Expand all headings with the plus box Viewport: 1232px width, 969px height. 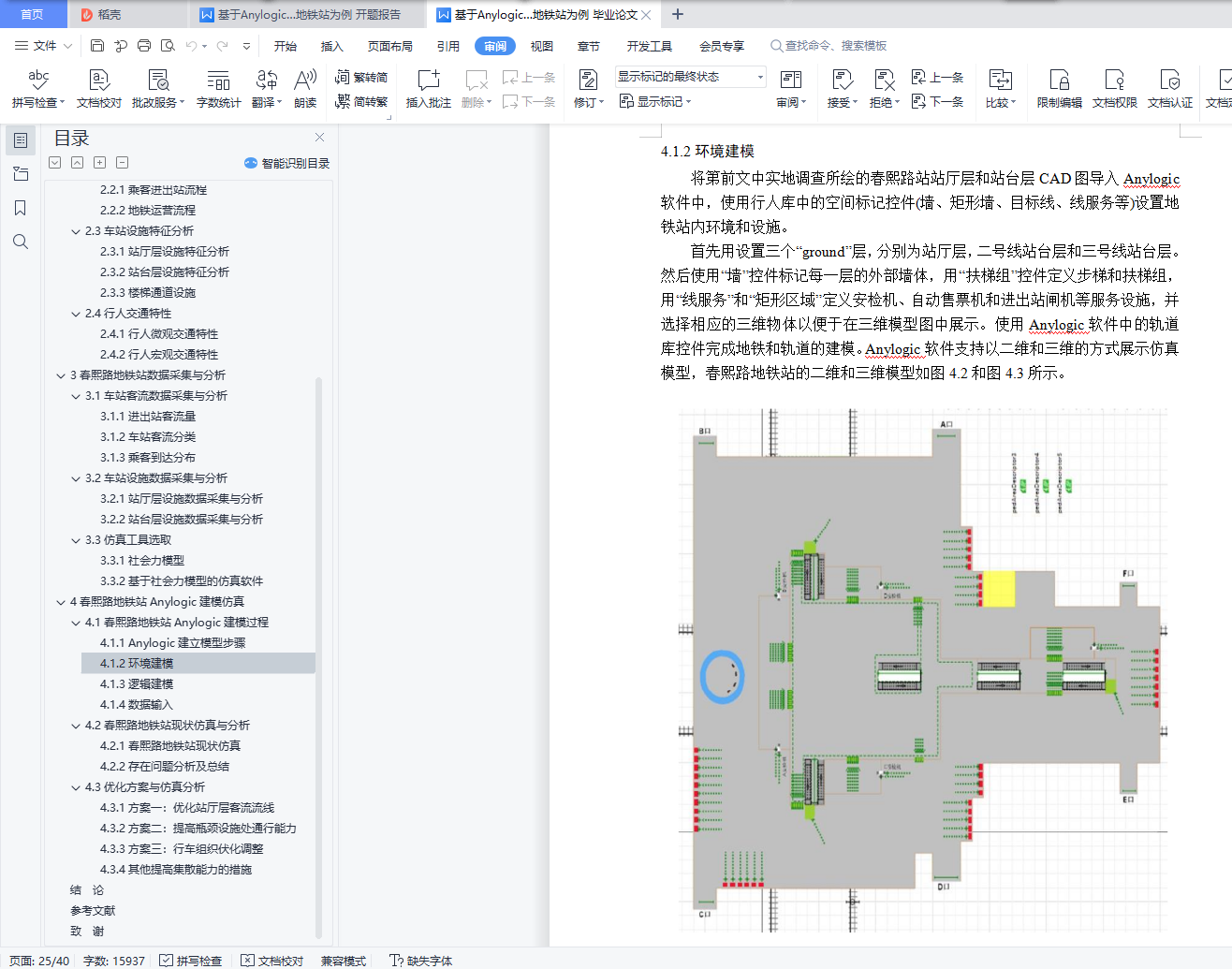(100, 163)
